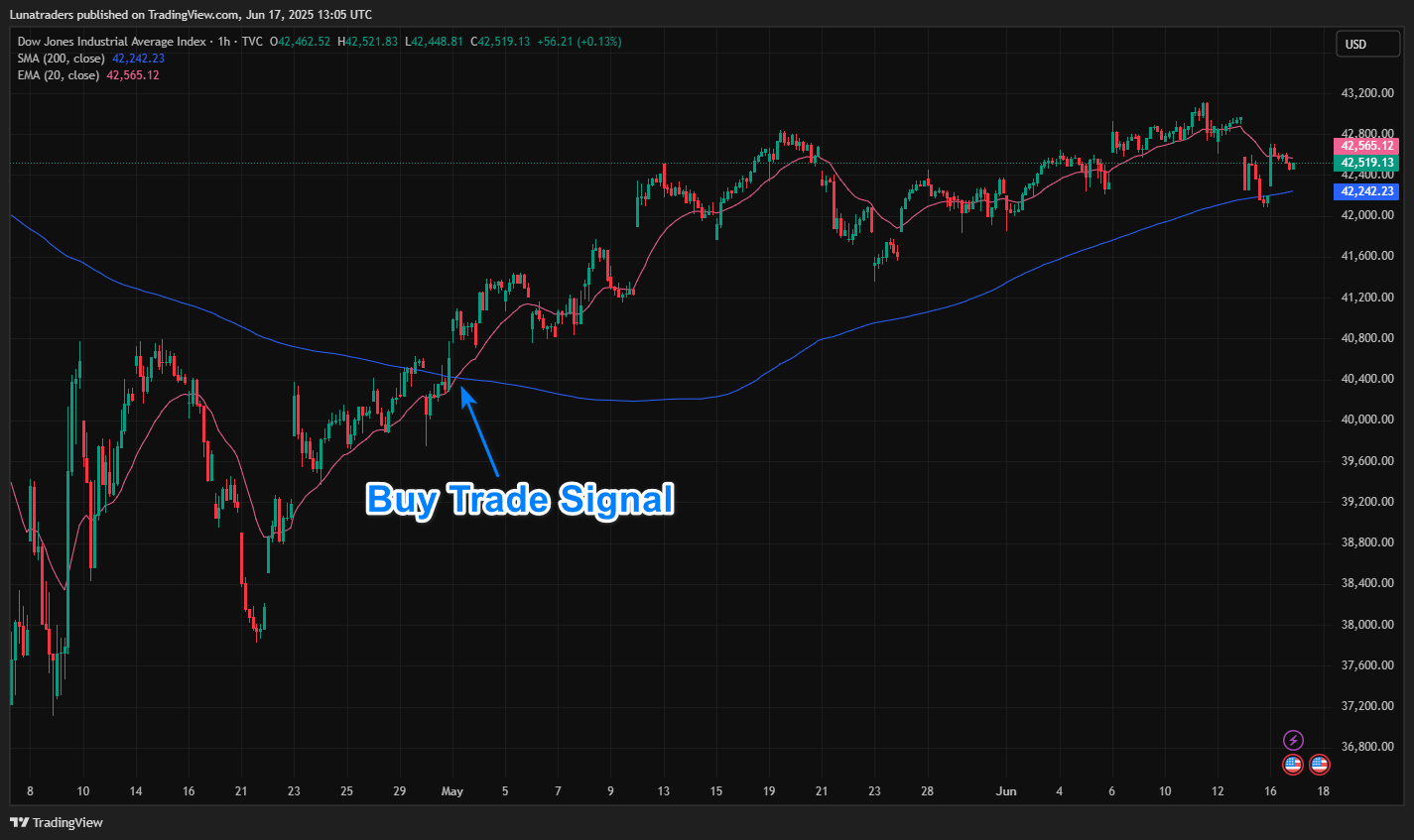Select the Dow Jones Industrial Average Index title

point(111,42)
